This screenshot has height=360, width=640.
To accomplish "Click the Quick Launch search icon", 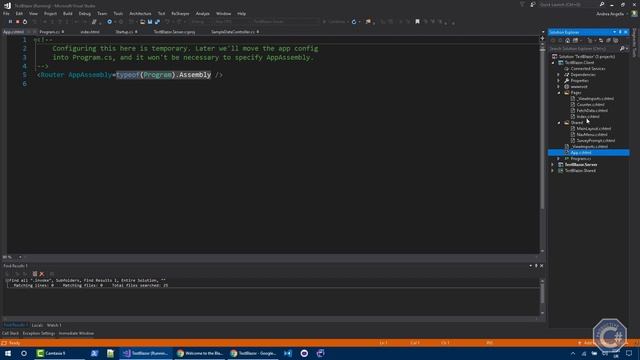I will (x=602, y=4).
